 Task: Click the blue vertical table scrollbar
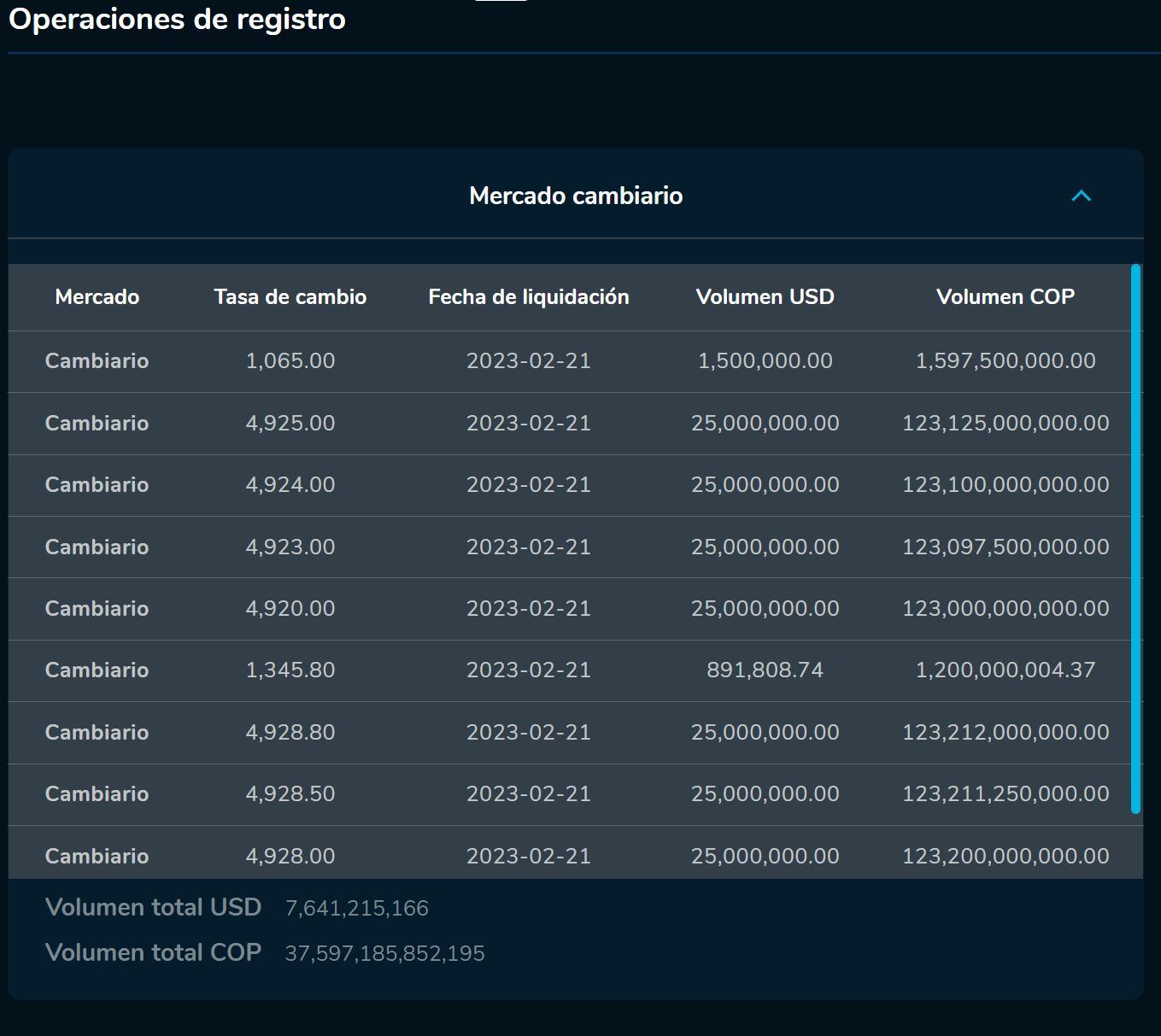(x=1135, y=538)
